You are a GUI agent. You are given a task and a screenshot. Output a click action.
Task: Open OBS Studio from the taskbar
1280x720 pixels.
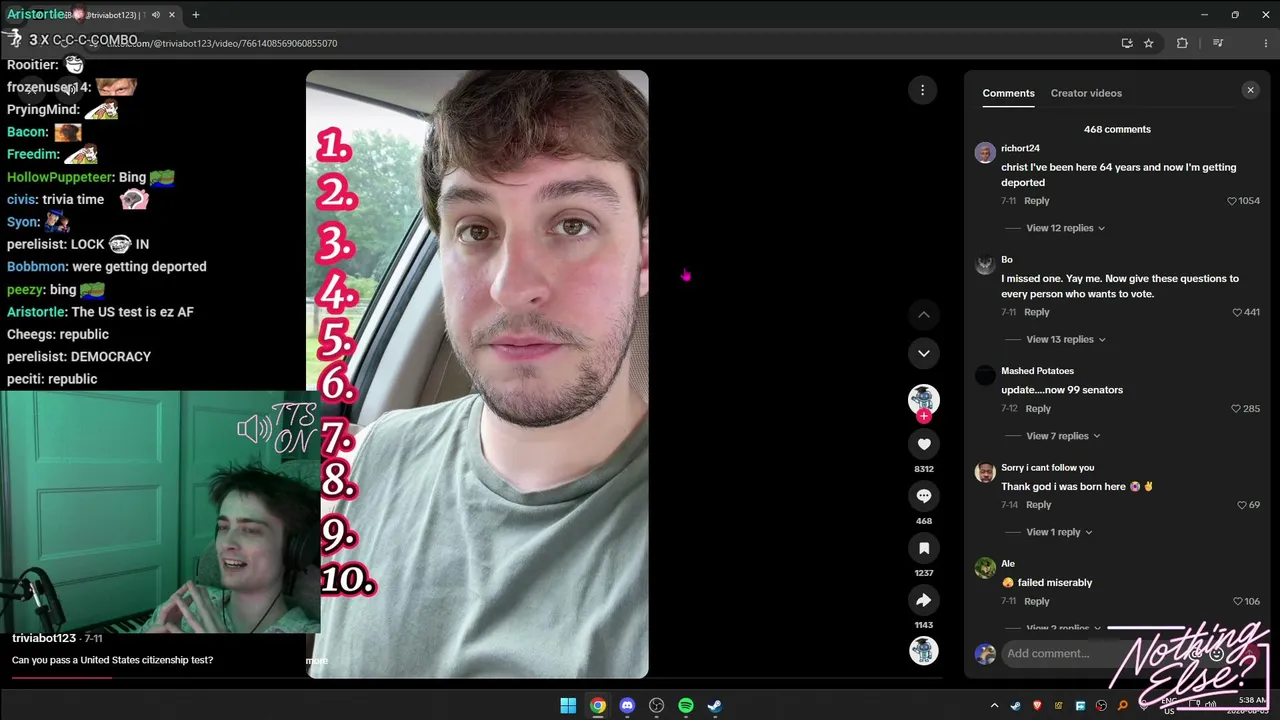(x=656, y=706)
